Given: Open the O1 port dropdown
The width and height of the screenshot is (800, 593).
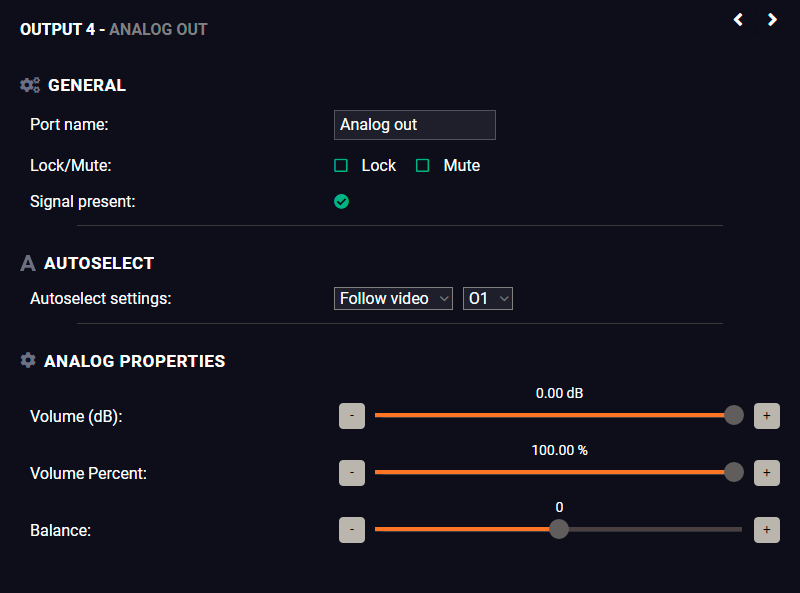Looking at the screenshot, I should click(488, 299).
